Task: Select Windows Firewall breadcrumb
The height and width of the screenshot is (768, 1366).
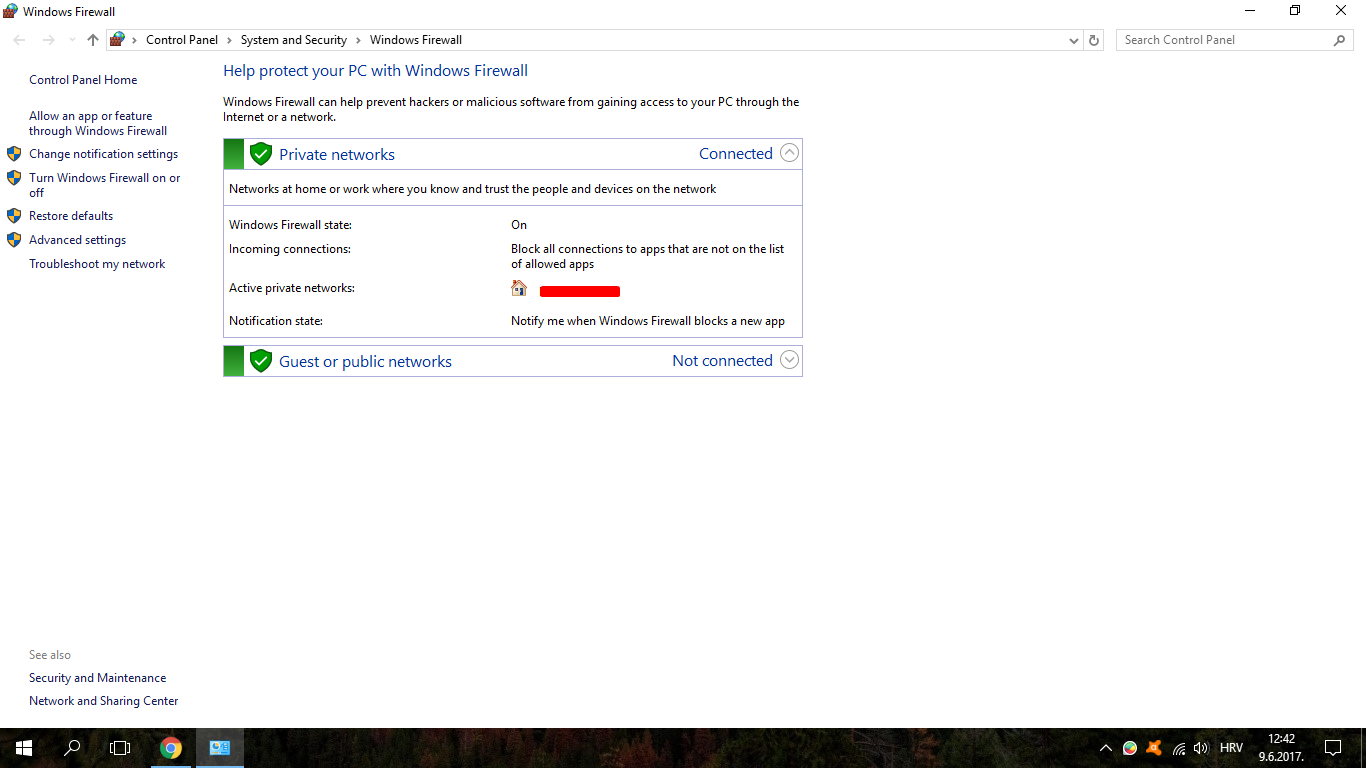Action: pos(416,40)
